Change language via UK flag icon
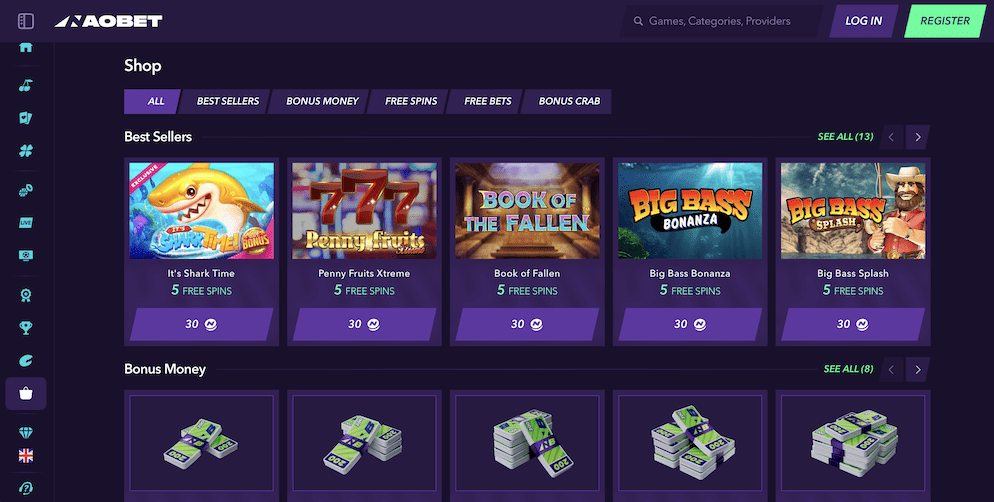994x502 pixels. pyautogui.click(x=25, y=456)
